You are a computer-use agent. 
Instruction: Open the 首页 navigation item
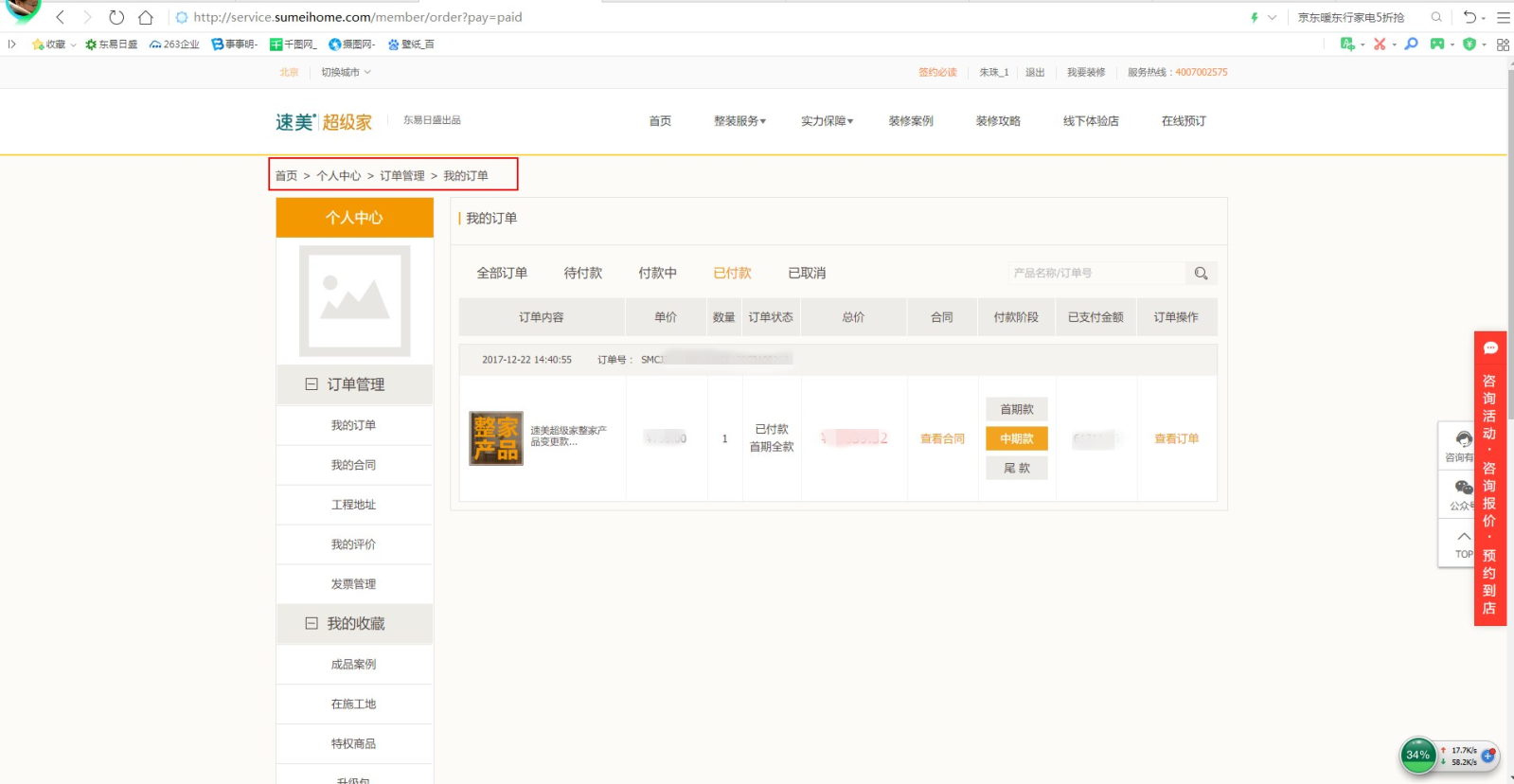[x=660, y=121]
